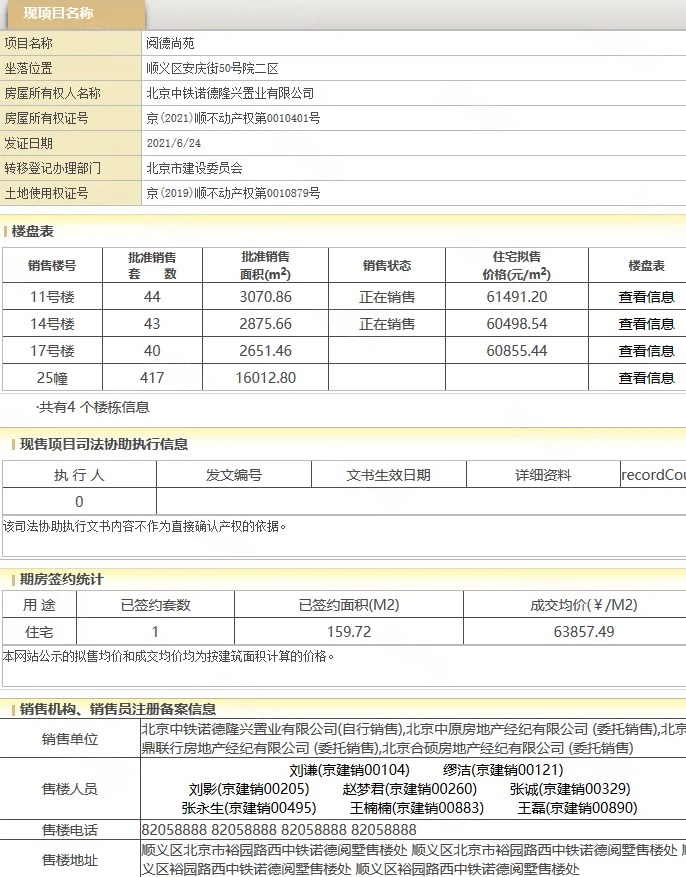Click owner name 北京中铁诺德隆兴置业有限公司 in info table

[230, 93]
